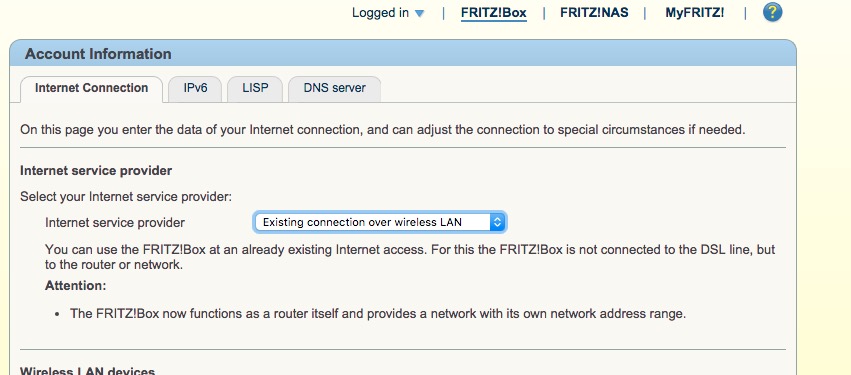851x375 pixels.
Task: Open help via the question mark icon
Action: pyautogui.click(x=772, y=12)
